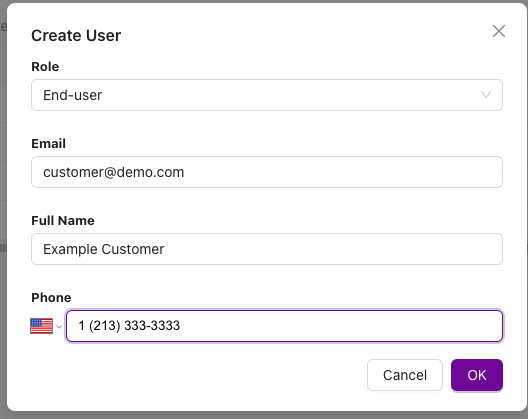Expand the country code chevron beside flag
This screenshot has width=528, height=419.
[x=59, y=327]
